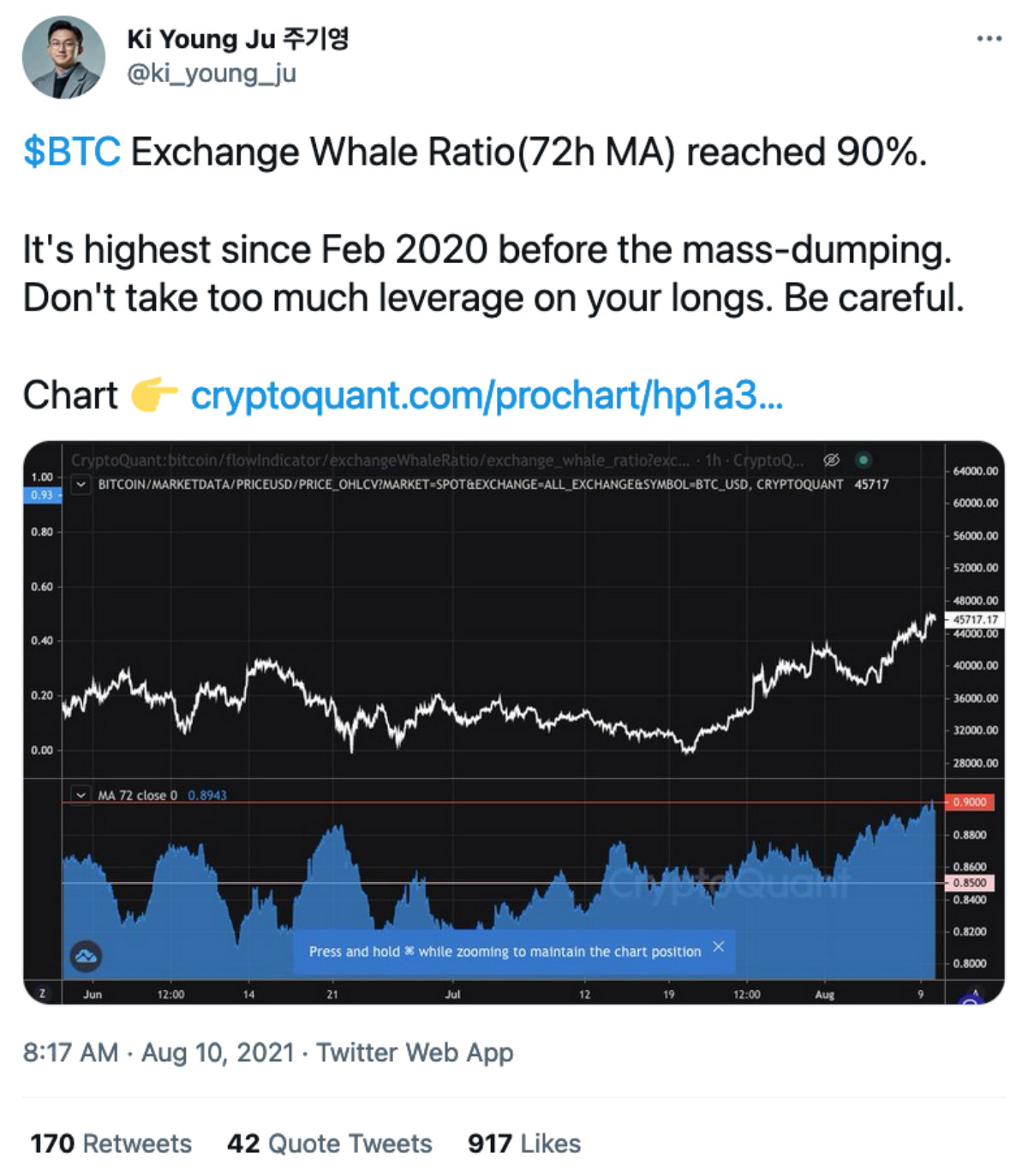Viewport: 1028px width, 1176px height.
Task: Click the $BTC cashtag link
Action: point(72,152)
